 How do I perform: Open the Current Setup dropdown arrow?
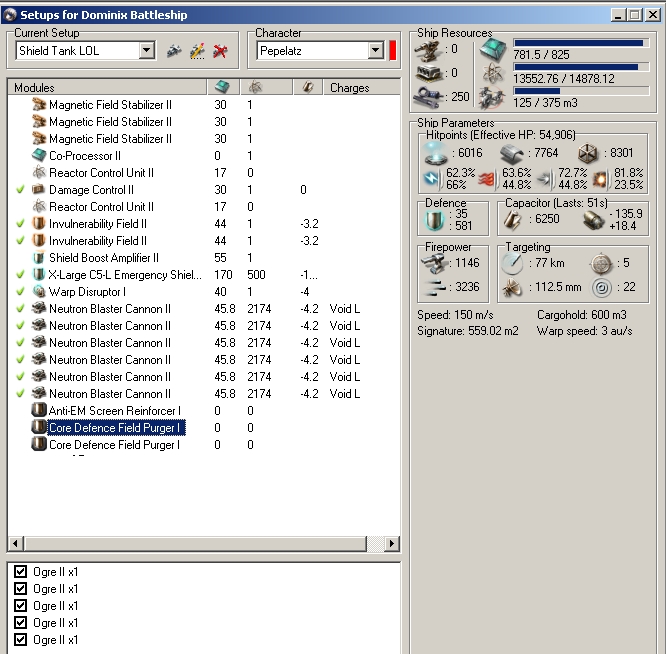pyautogui.click(x=147, y=51)
